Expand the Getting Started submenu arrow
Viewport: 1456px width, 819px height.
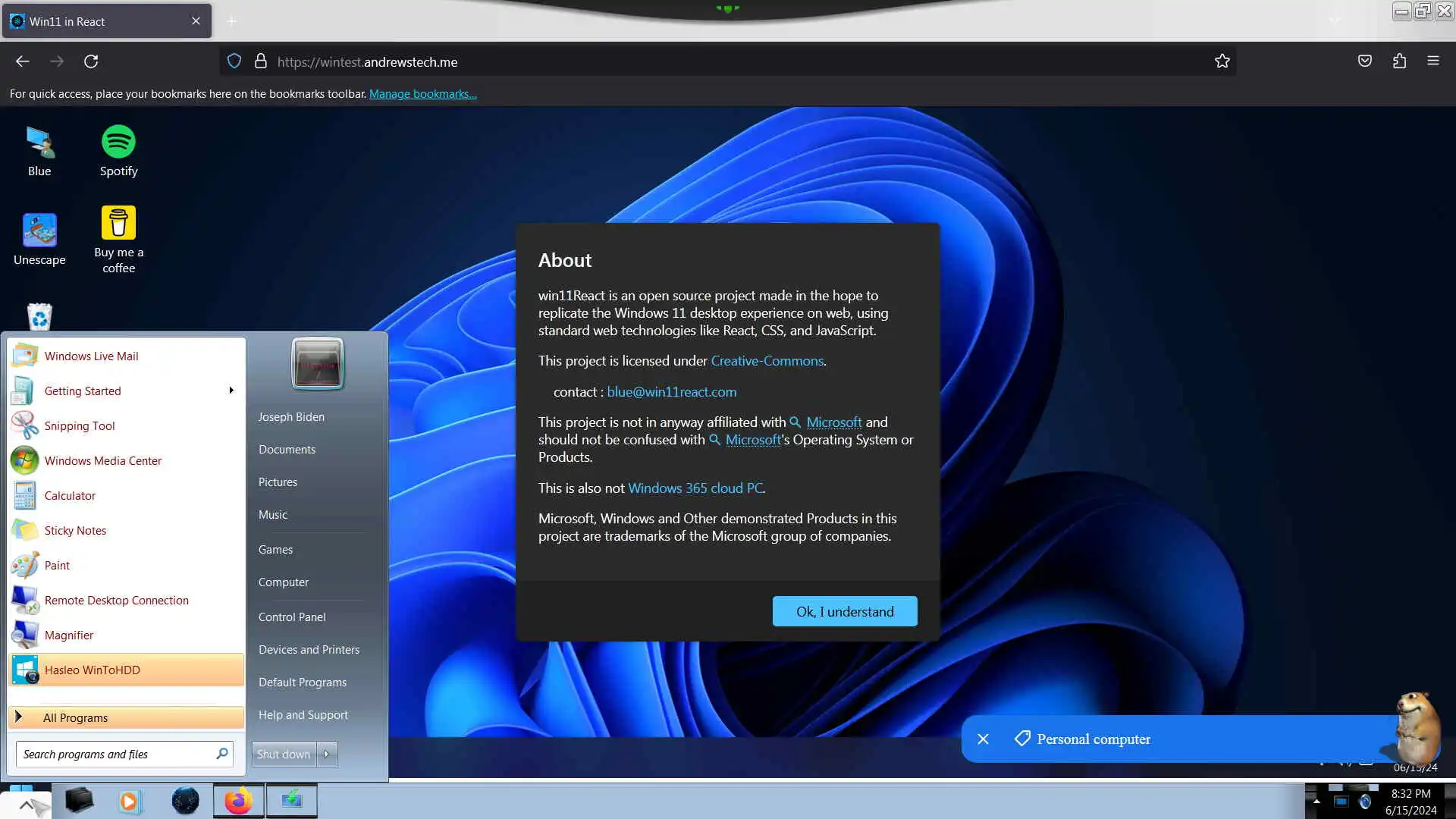click(x=231, y=391)
